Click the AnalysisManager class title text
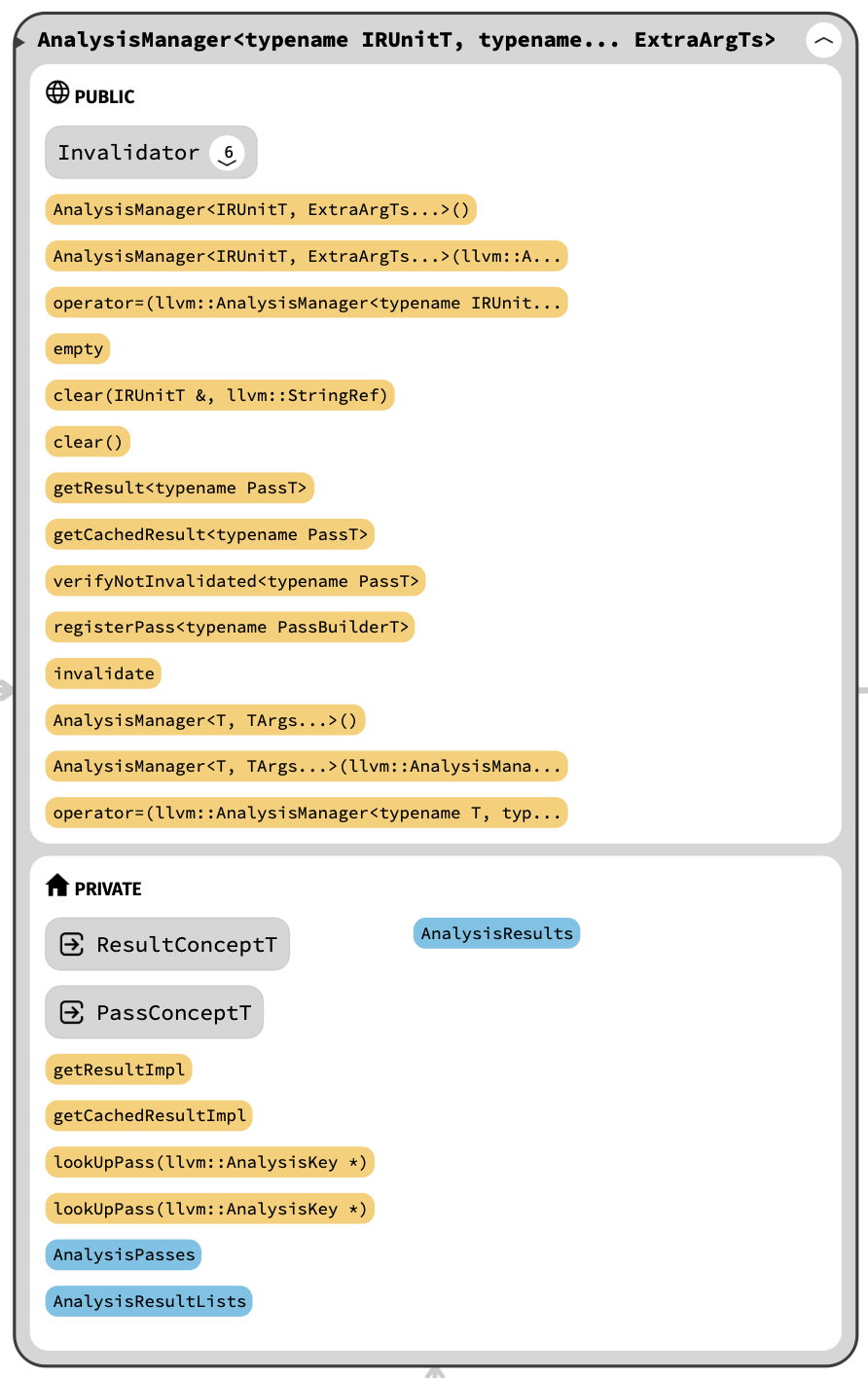Screen dimensions: 868x1378 406,40
